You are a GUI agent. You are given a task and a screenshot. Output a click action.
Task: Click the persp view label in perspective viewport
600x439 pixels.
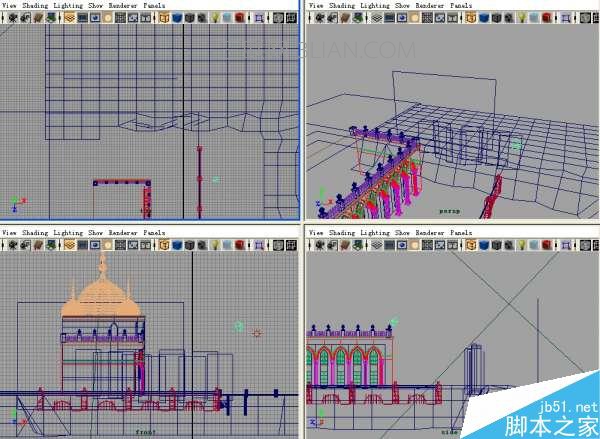[450, 211]
